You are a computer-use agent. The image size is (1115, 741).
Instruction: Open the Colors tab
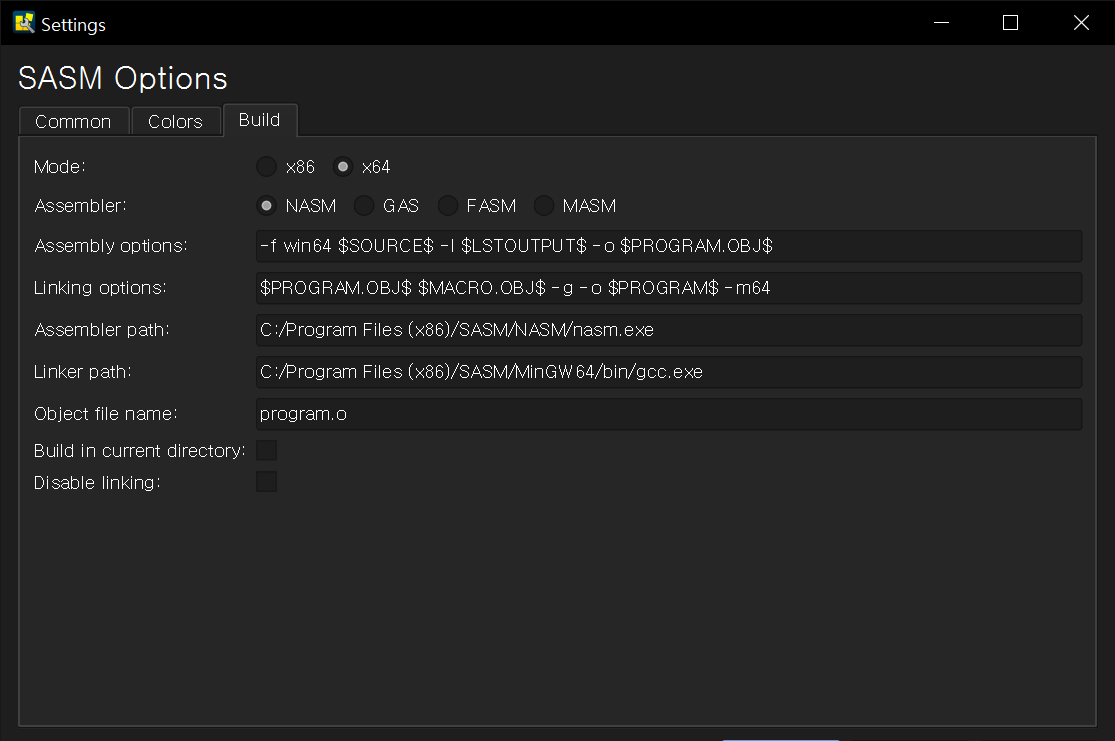coord(175,121)
